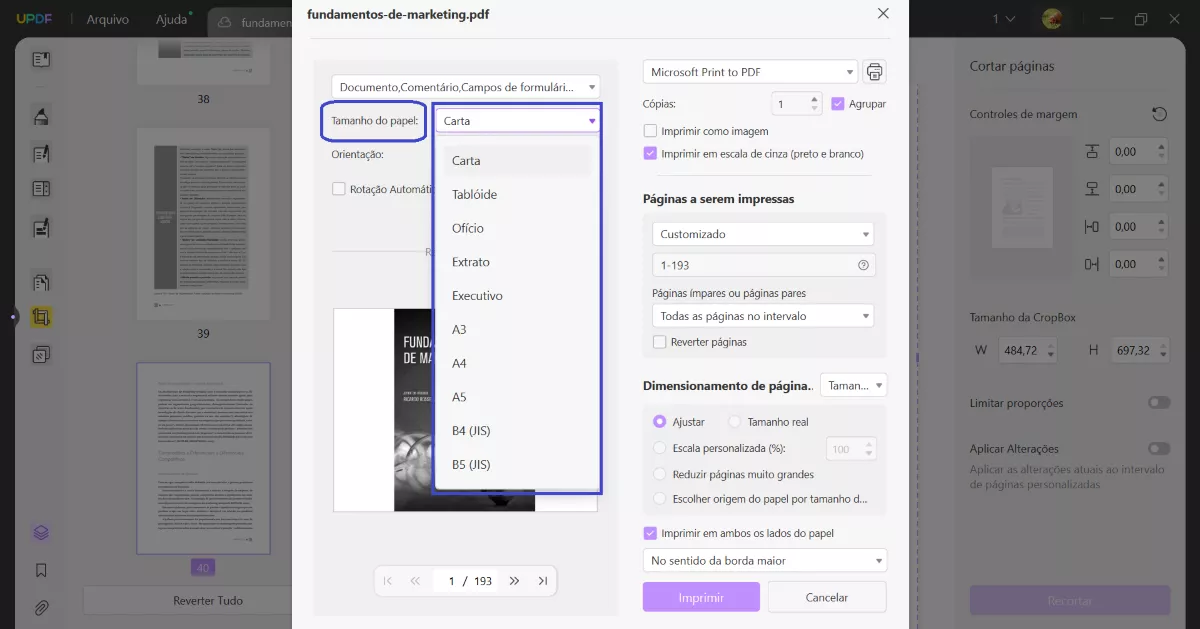Screen dimensions: 1200x629
Task: Open the Customizado pages dropdown
Action: tap(762, 233)
